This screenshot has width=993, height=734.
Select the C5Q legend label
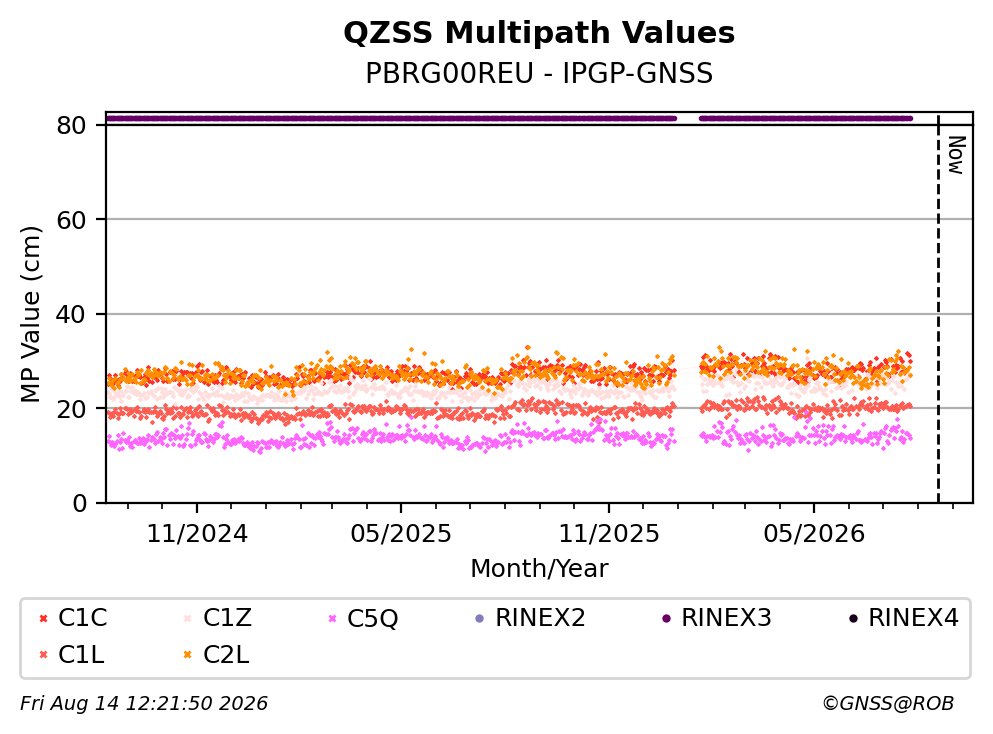(x=372, y=618)
